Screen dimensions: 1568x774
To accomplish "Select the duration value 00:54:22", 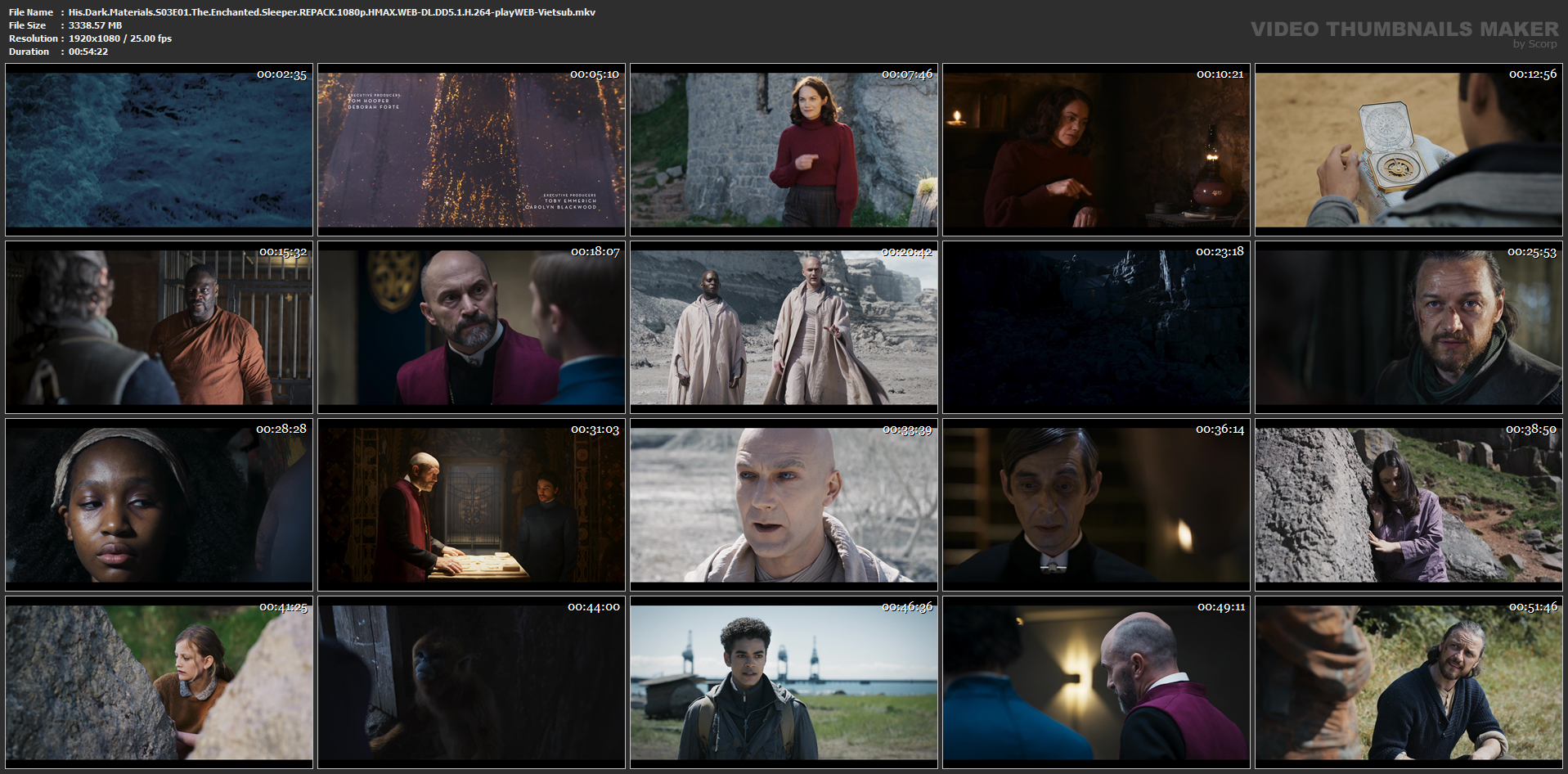I will pyautogui.click(x=88, y=52).
